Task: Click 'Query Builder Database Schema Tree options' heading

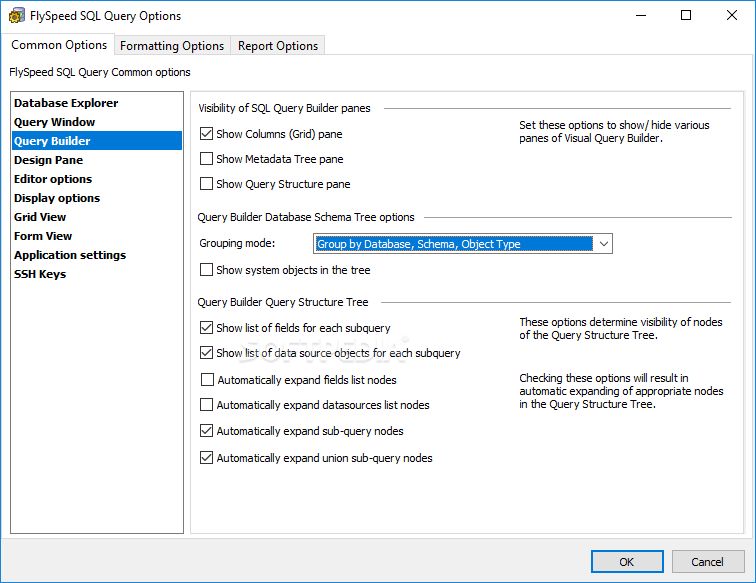Action: [x=306, y=217]
